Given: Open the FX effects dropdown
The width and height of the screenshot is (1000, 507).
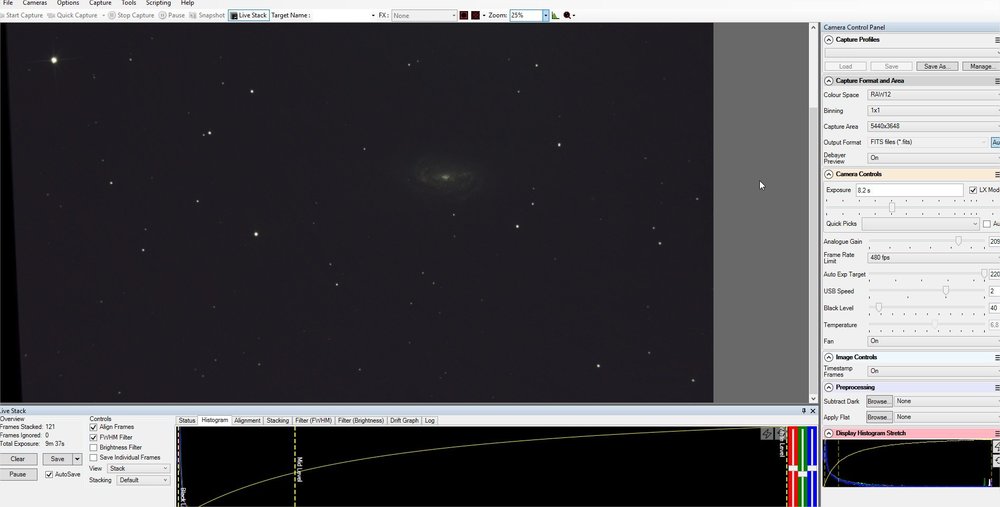Looking at the screenshot, I should pos(424,15).
